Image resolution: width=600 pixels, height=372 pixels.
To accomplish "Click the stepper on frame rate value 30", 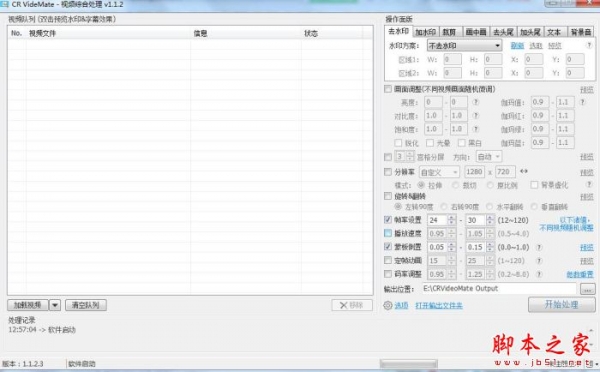I will coord(490,220).
